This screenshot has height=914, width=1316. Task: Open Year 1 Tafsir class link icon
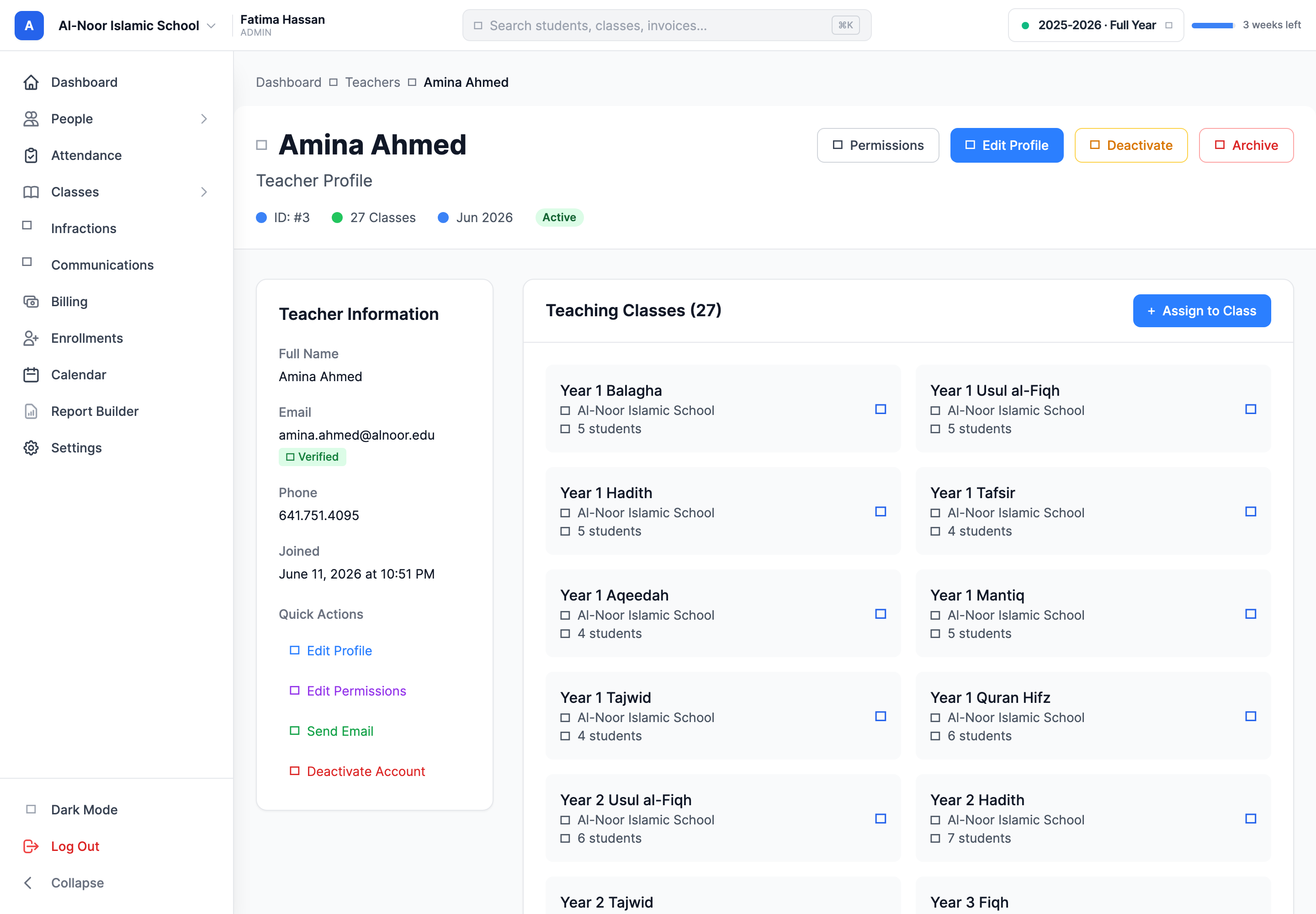pyautogui.click(x=1251, y=512)
